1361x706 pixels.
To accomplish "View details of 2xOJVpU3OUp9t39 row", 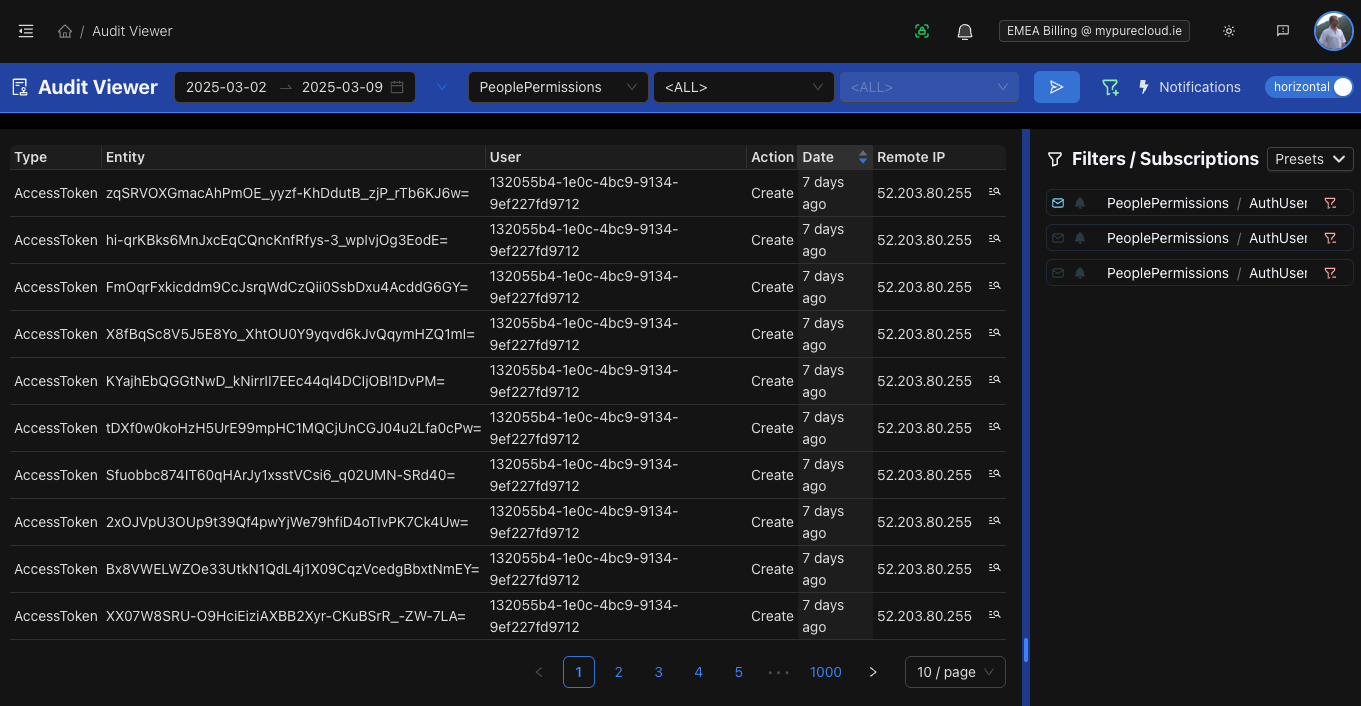I will 994,521.
